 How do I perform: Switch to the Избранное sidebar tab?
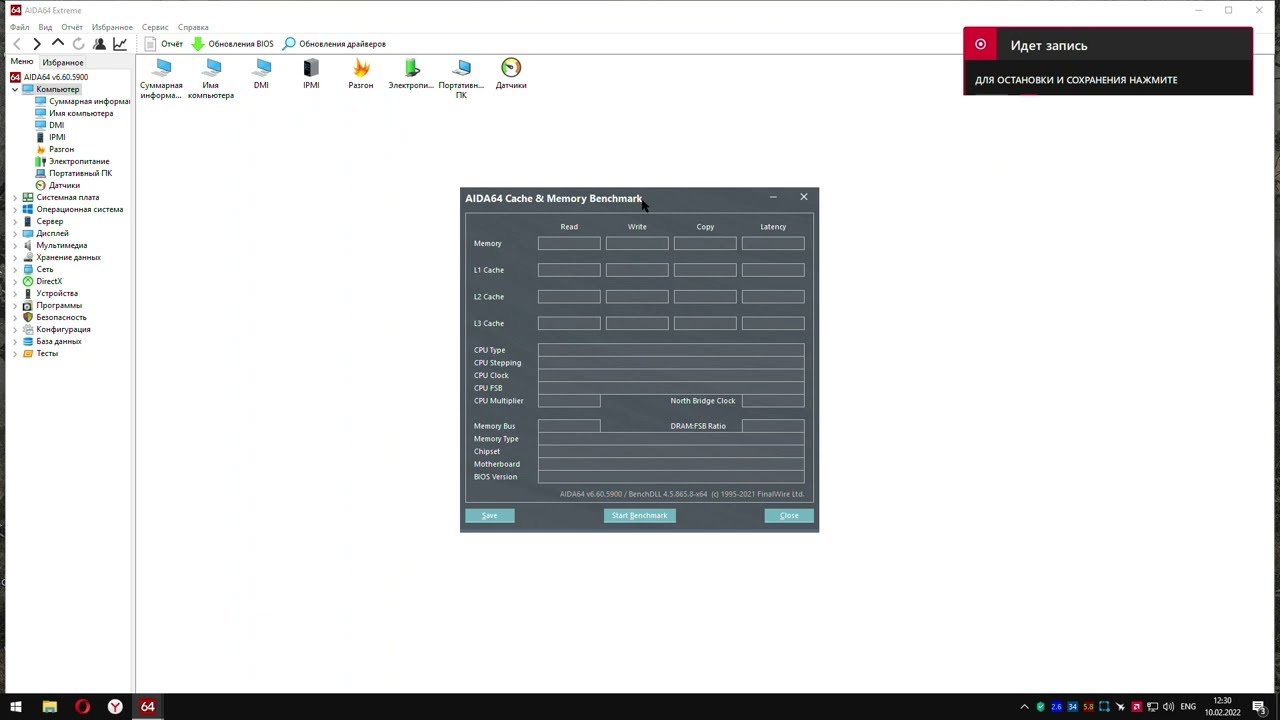[63, 62]
